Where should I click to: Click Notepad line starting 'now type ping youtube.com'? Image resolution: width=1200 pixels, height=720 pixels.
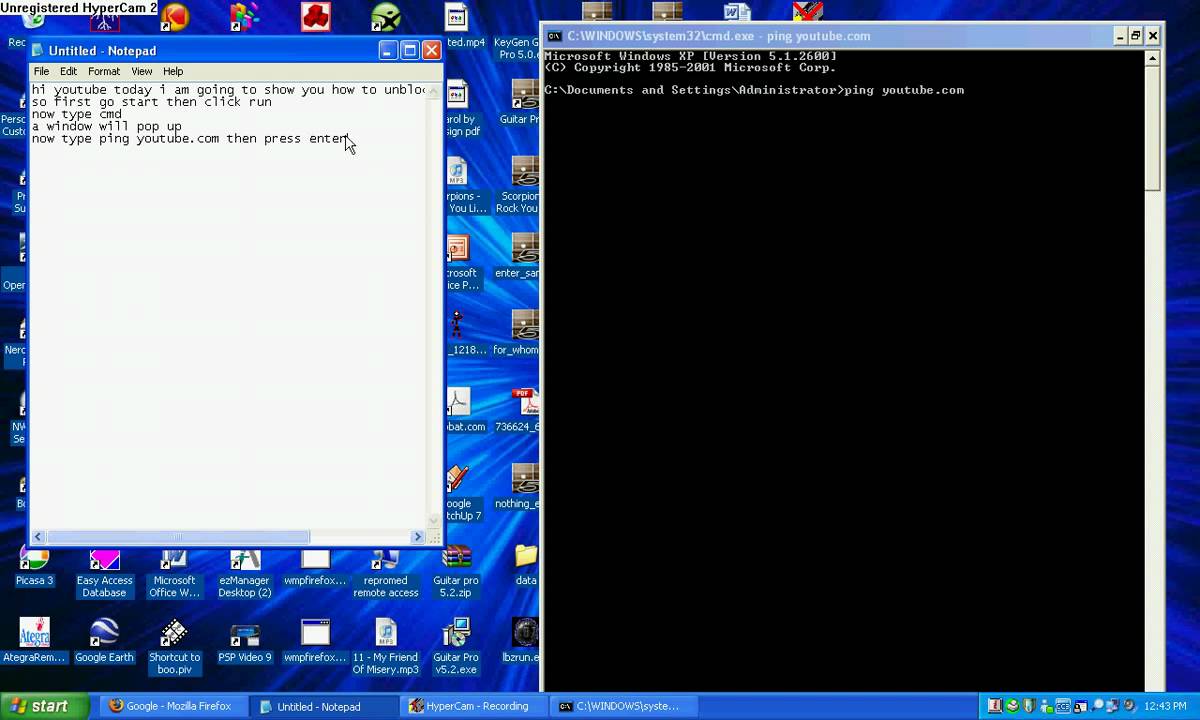click(189, 138)
